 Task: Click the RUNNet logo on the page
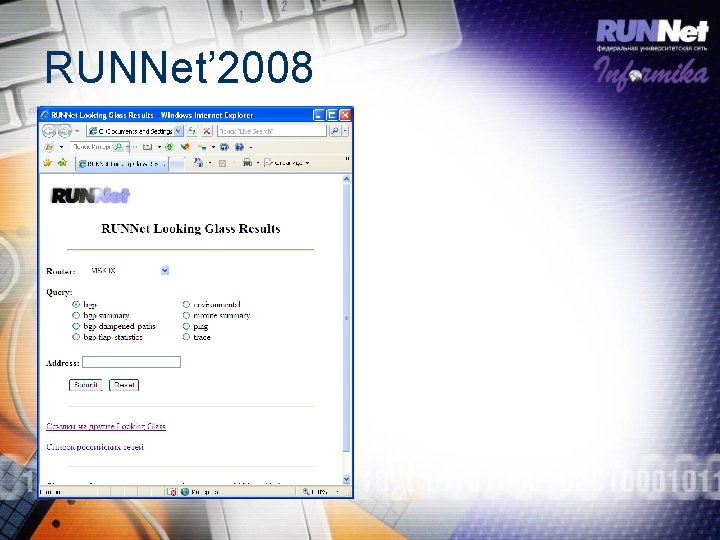click(x=90, y=196)
